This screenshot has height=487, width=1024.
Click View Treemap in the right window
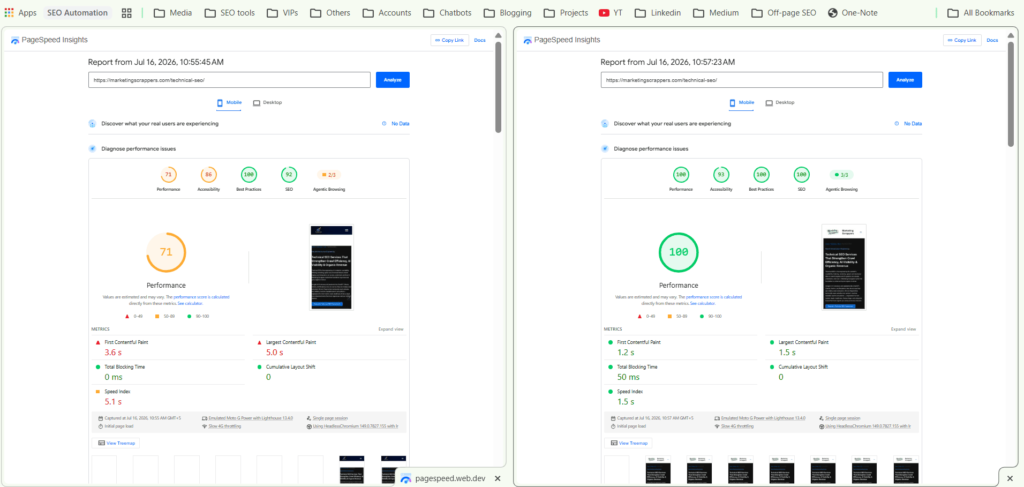click(x=628, y=443)
